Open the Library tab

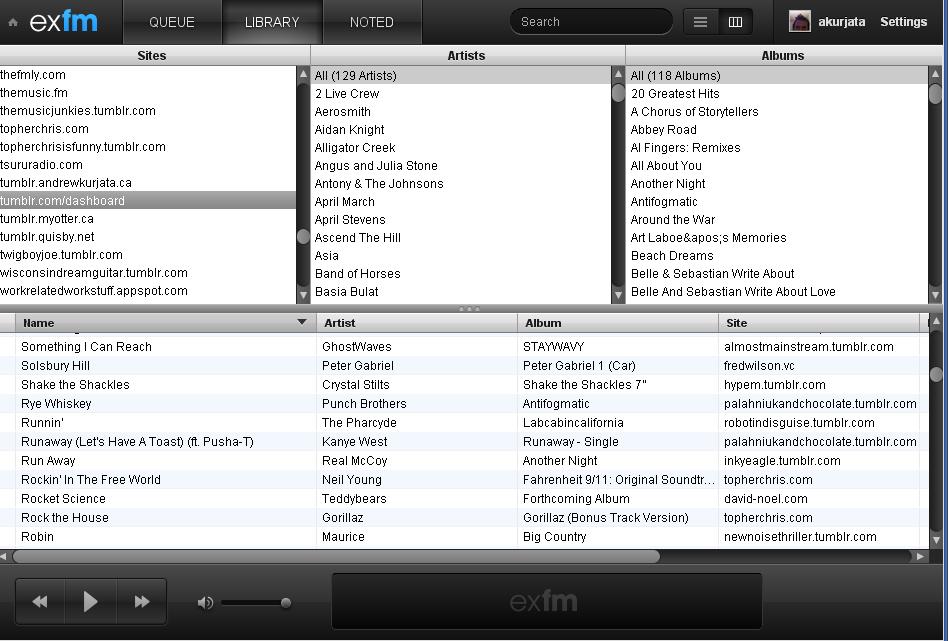(272, 22)
